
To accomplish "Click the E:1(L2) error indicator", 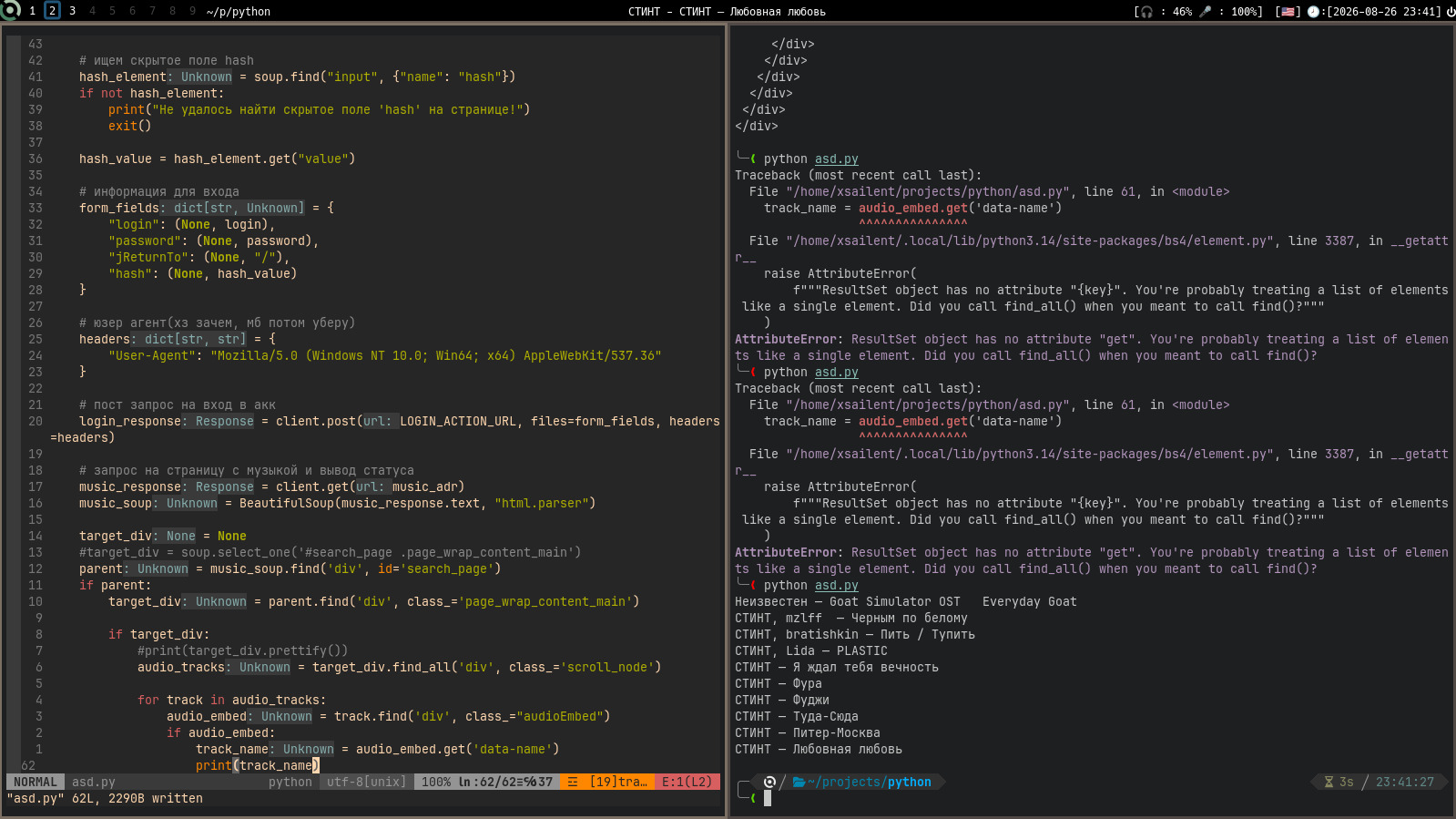I will tap(687, 782).
